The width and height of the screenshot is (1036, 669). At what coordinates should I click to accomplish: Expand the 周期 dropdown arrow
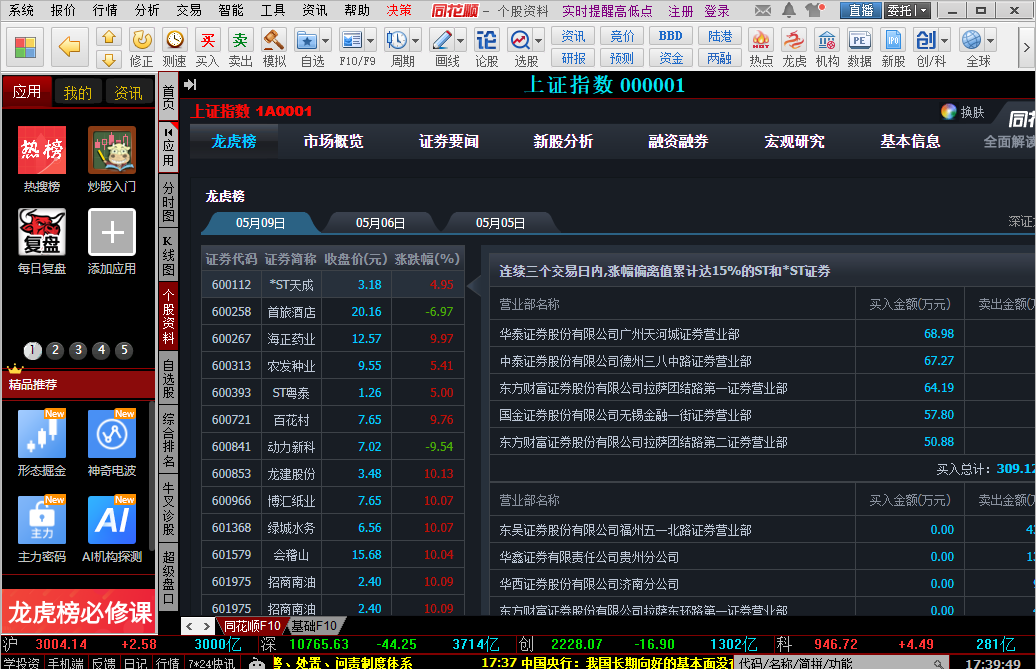pos(416,41)
